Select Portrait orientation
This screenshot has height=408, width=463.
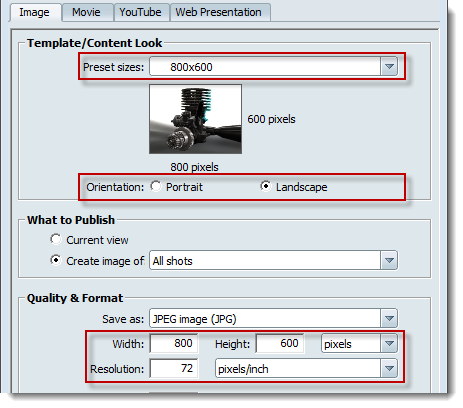click(x=156, y=186)
